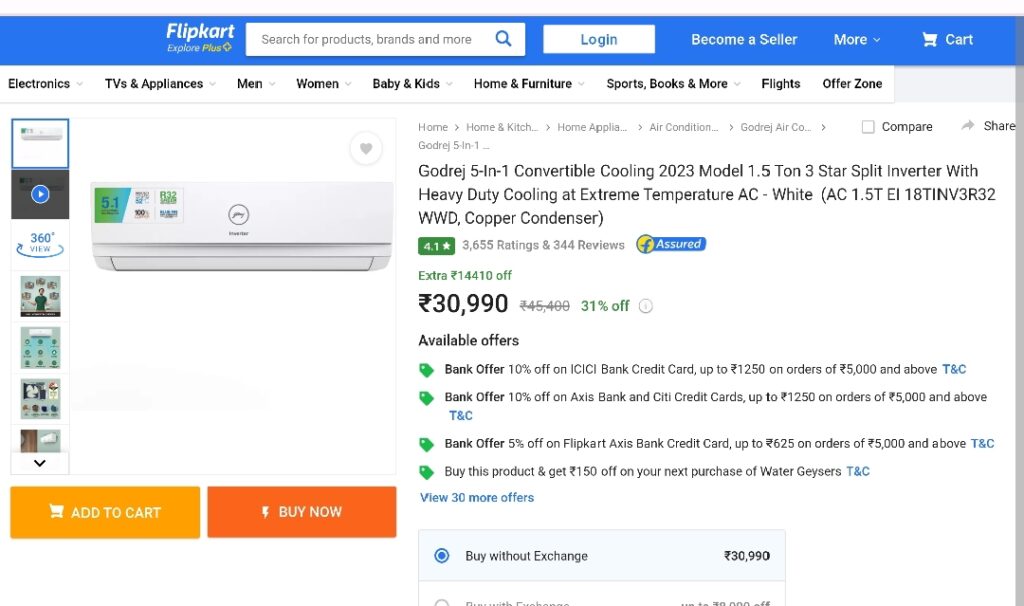Viewport: 1024px width, 606px height.
Task: Open the Offer Zone menu item
Action: pos(852,84)
